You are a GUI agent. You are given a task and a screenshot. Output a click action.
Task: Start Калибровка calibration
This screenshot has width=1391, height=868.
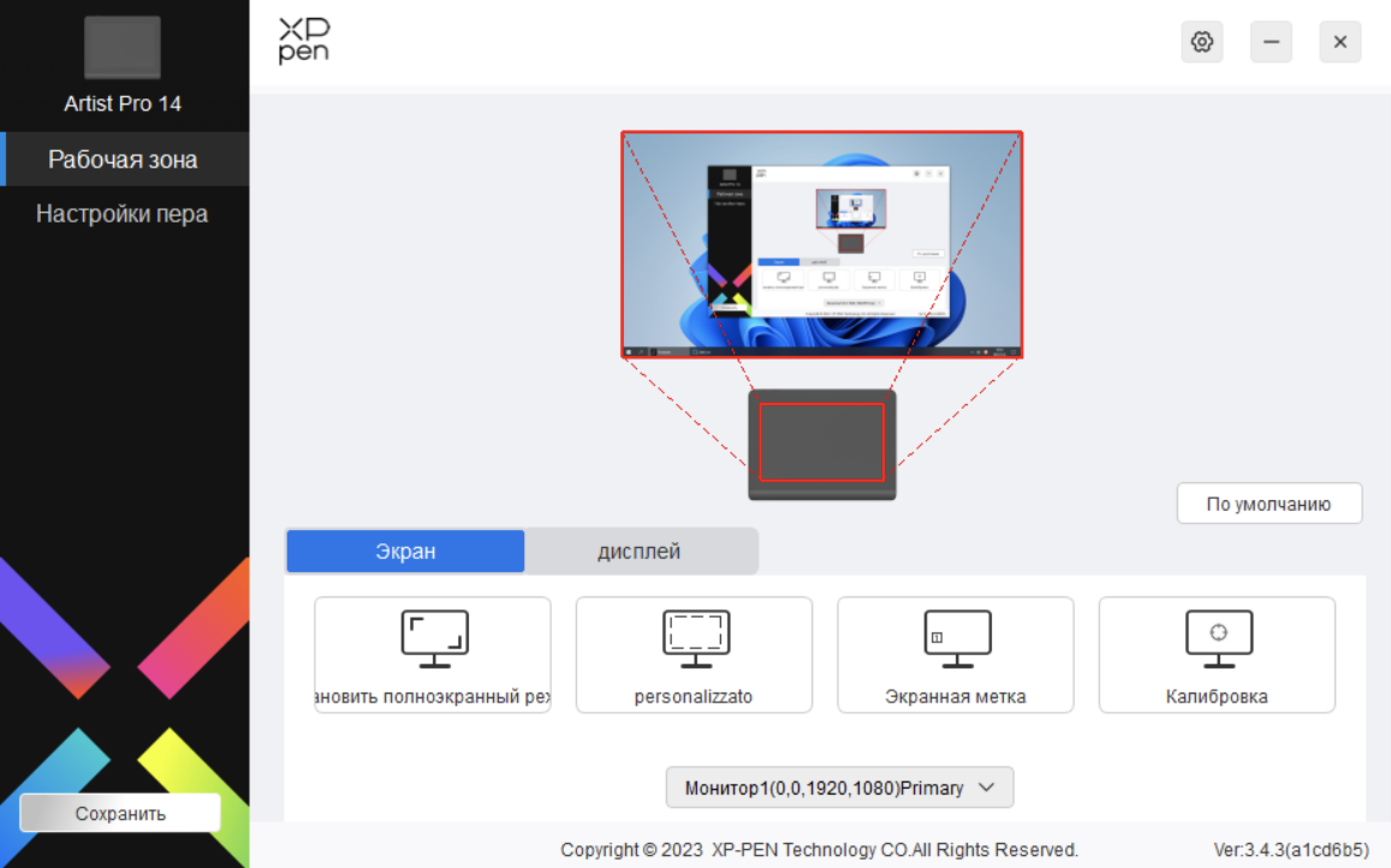tap(1217, 655)
